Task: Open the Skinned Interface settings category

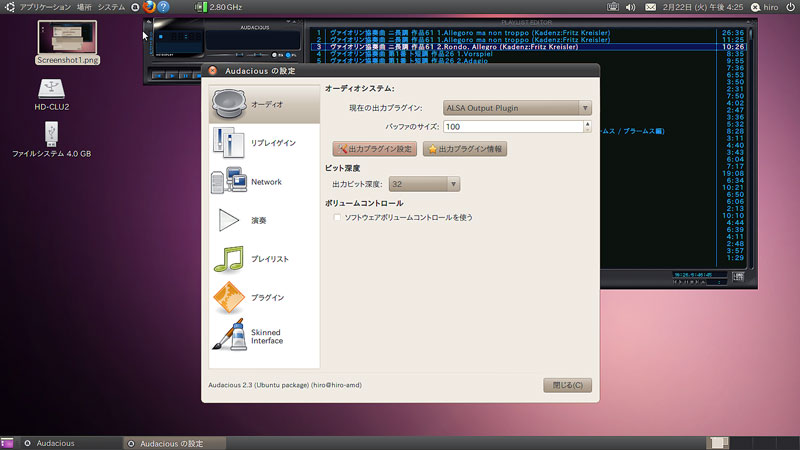Action: click(x=264, y=336)
